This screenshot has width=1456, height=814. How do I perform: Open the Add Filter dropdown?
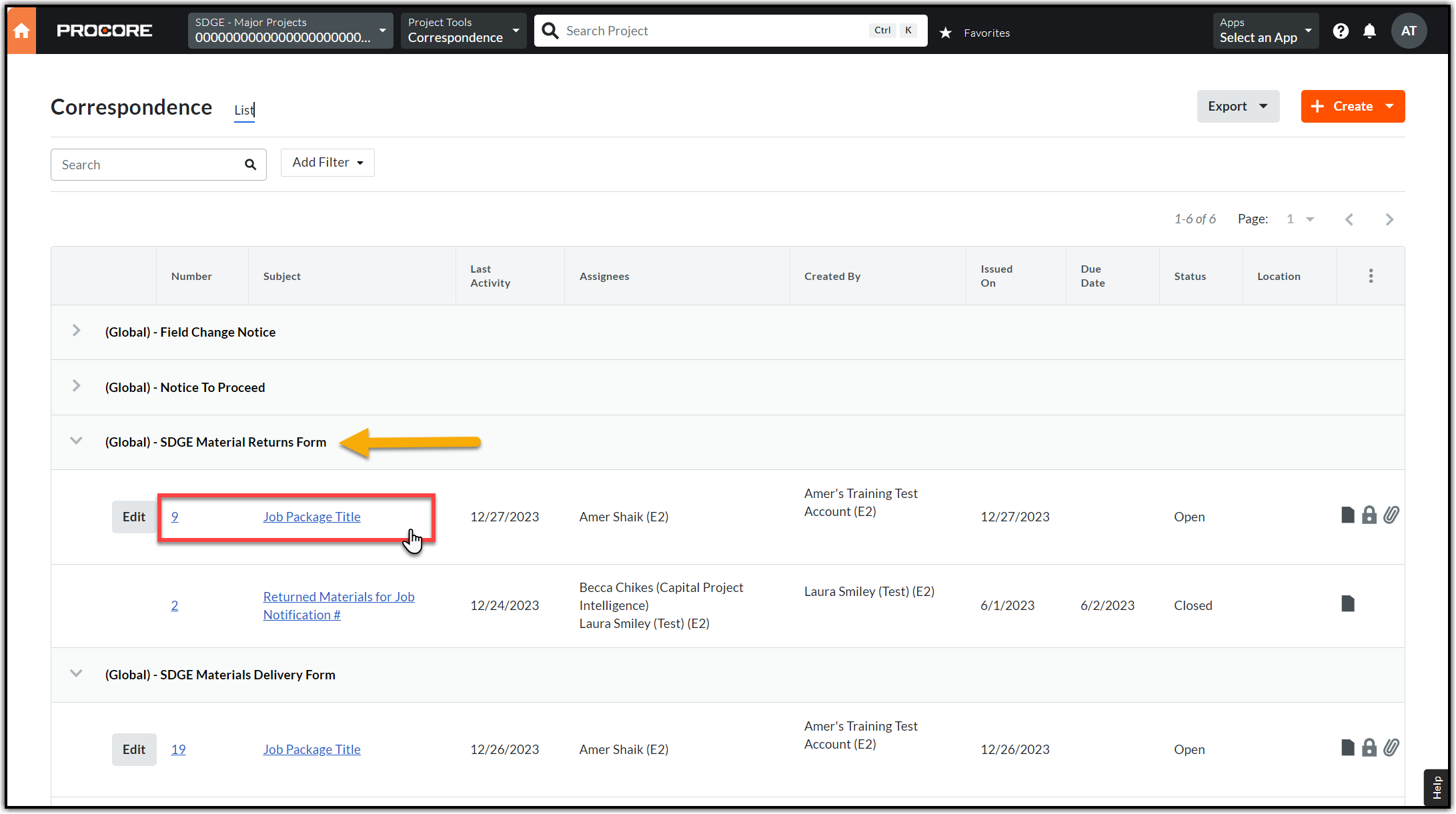click(x=327, y=163)
